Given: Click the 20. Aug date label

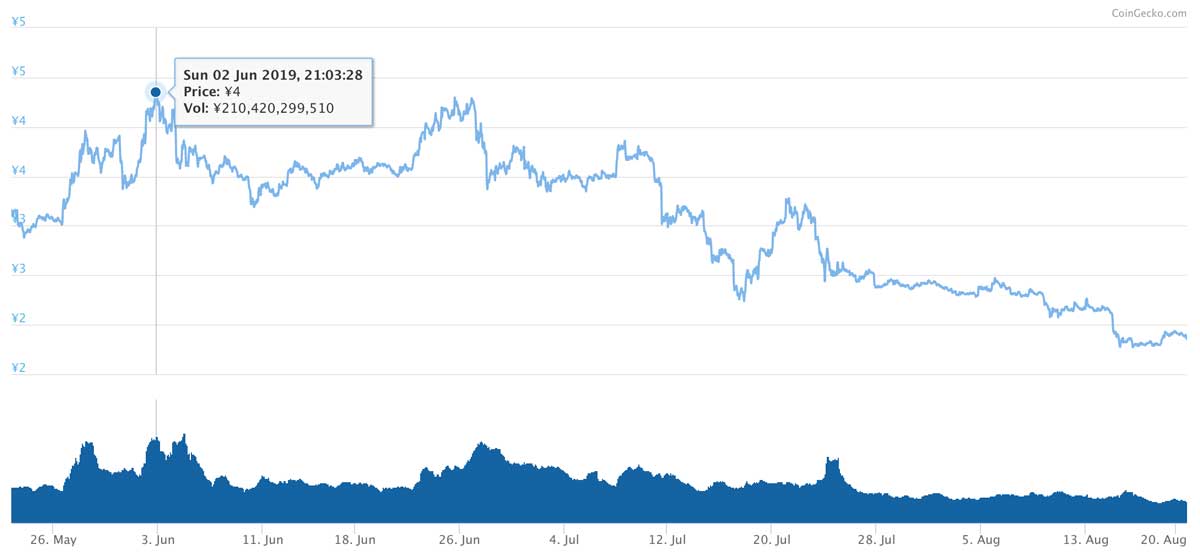Looking at the screenshot, I should 1166,539.
